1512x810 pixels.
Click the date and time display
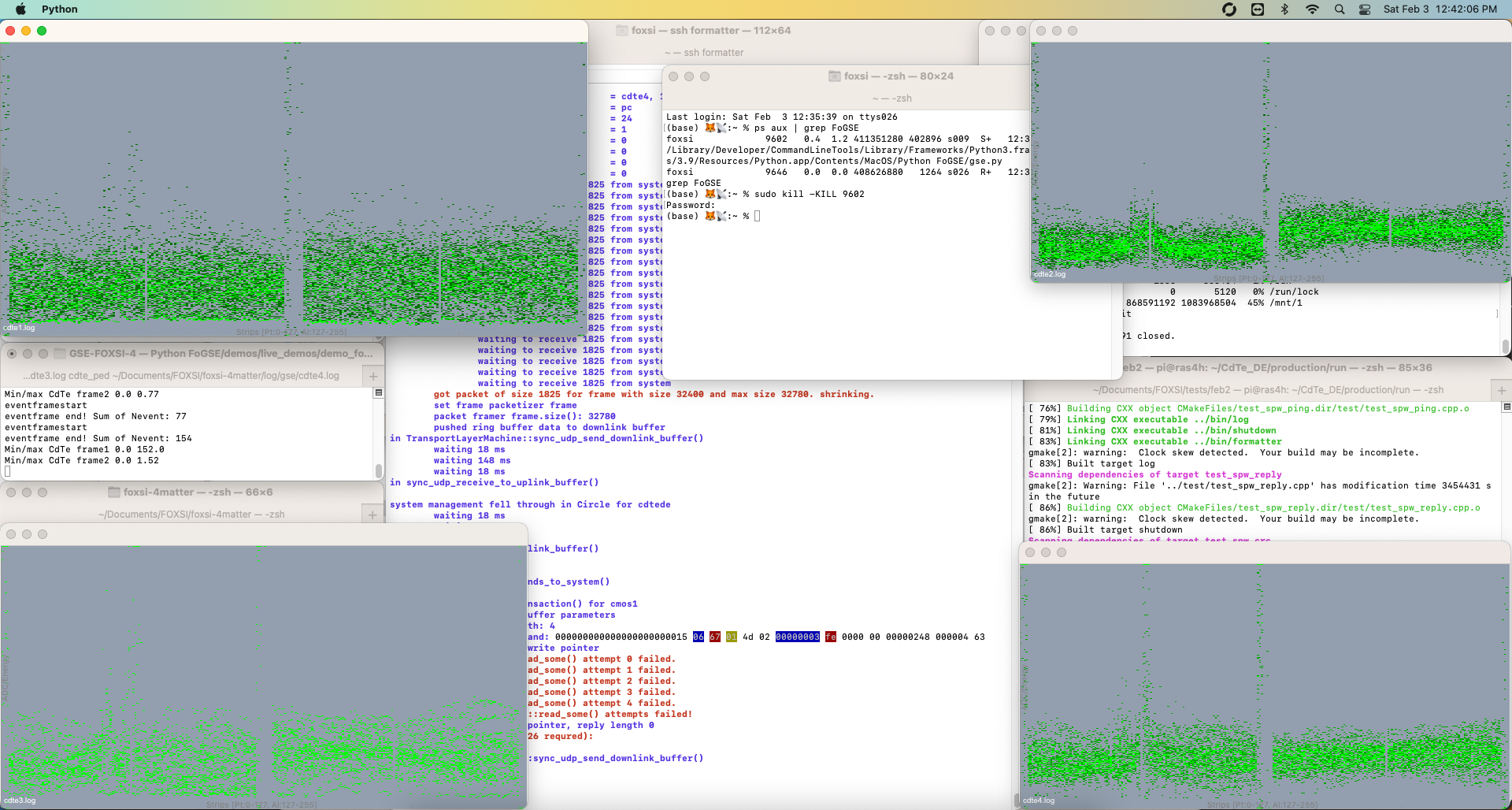tap(1440, 9)
